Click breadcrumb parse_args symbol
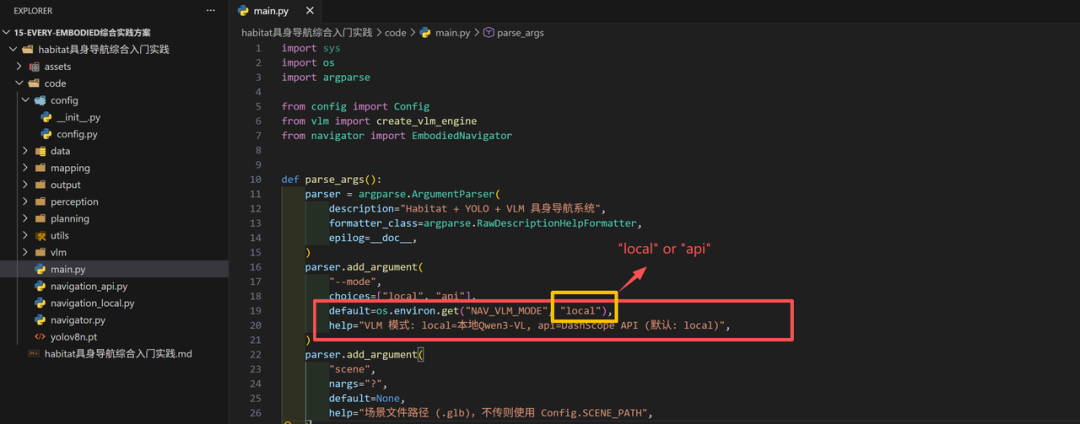The width and height of the screenshot is (1080, 424). (521, 32)
